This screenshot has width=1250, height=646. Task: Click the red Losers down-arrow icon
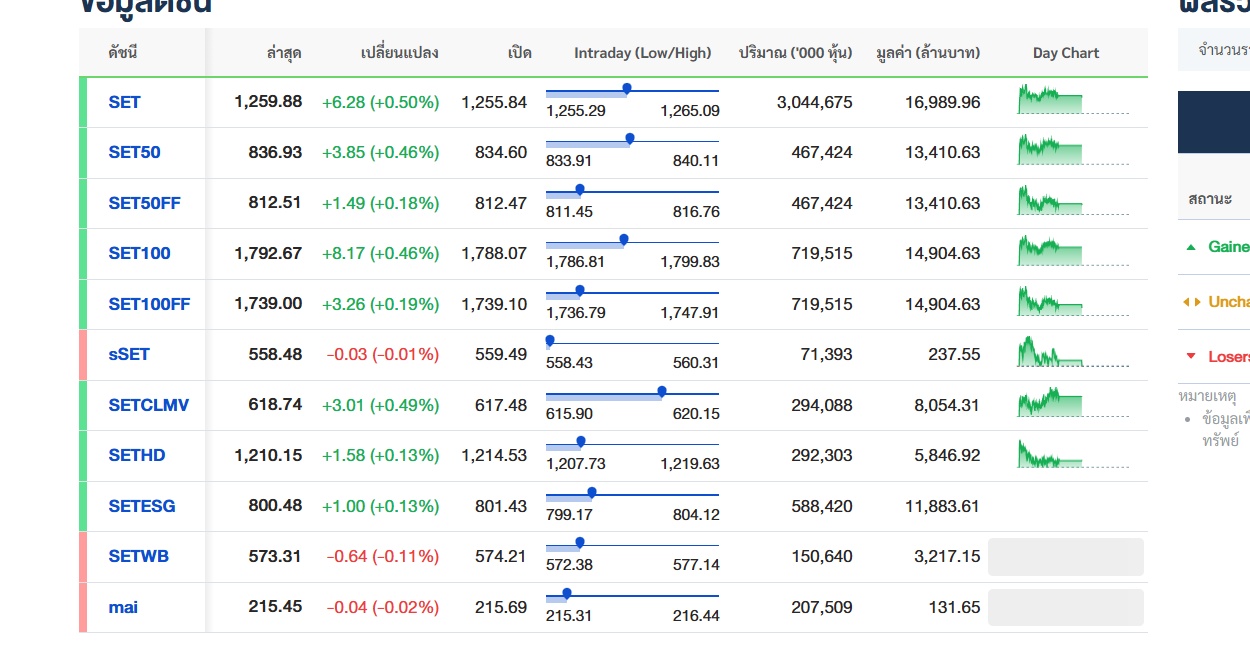pos(1190,356)
